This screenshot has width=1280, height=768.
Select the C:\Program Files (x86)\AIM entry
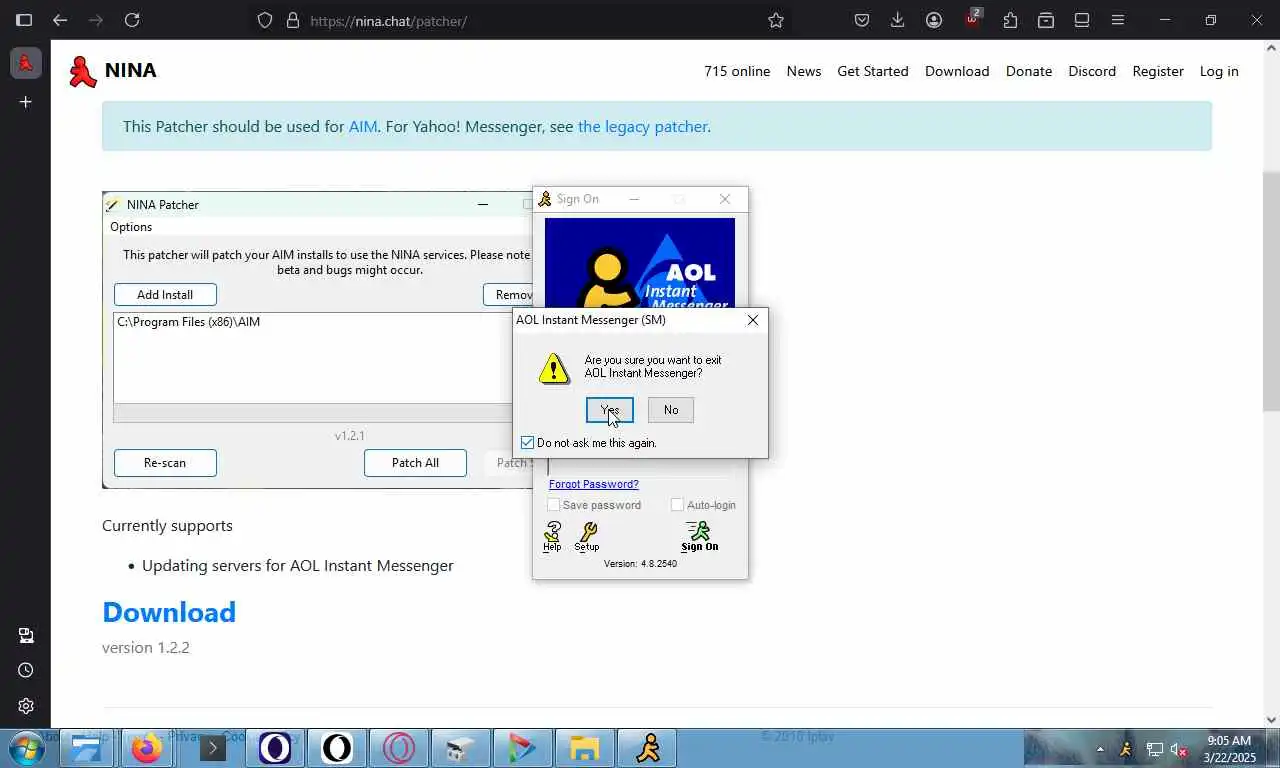[188, 322]
